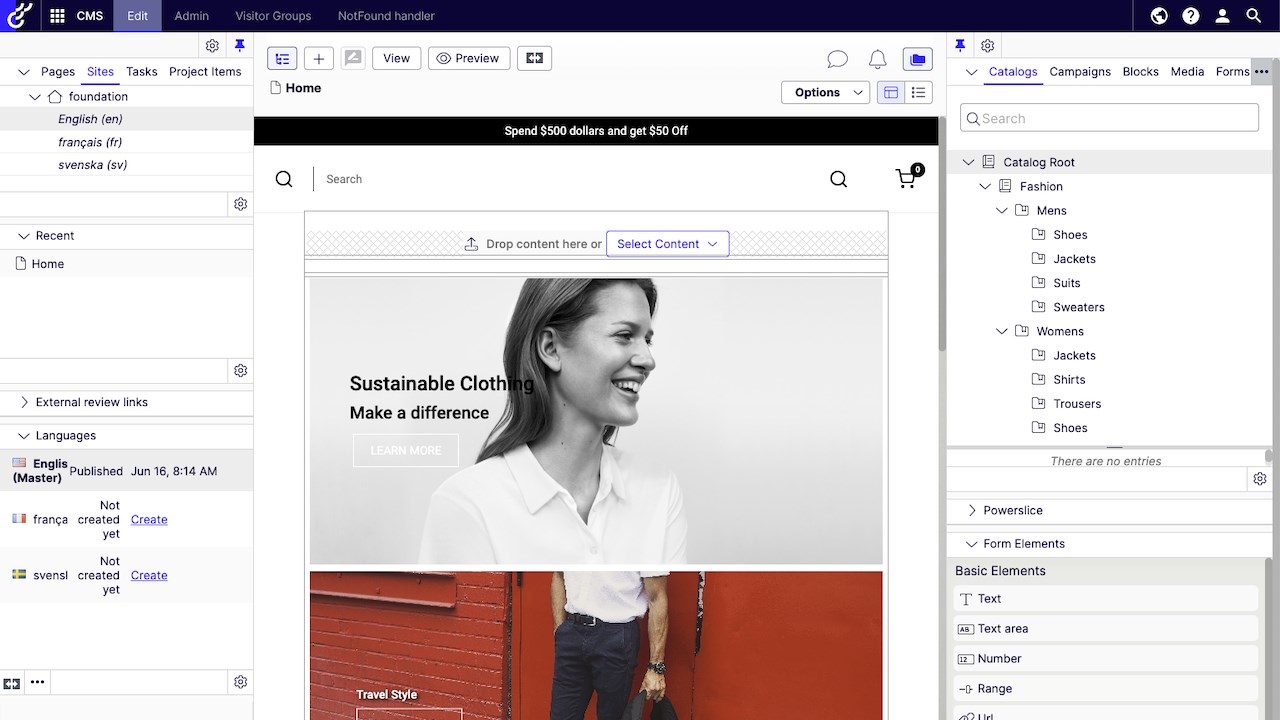
Task: Toggle the navigation pane tree button
Action: [x=282, y=59]
